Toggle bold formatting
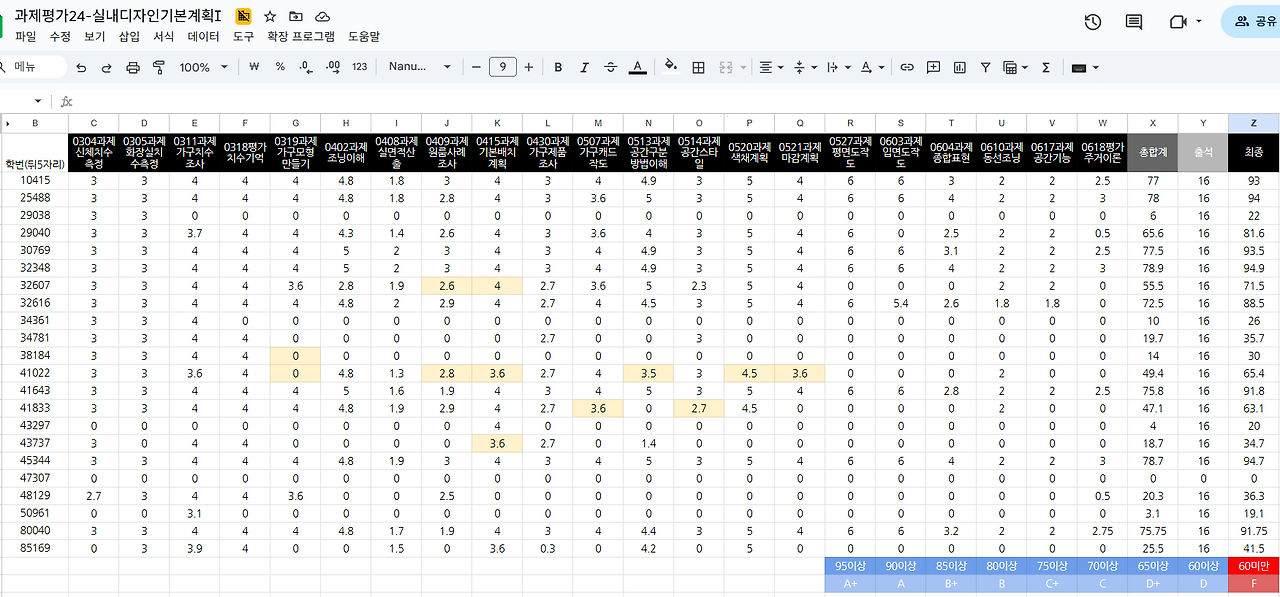The width and height of the screenshot is (1280, 597). [558, 67]
